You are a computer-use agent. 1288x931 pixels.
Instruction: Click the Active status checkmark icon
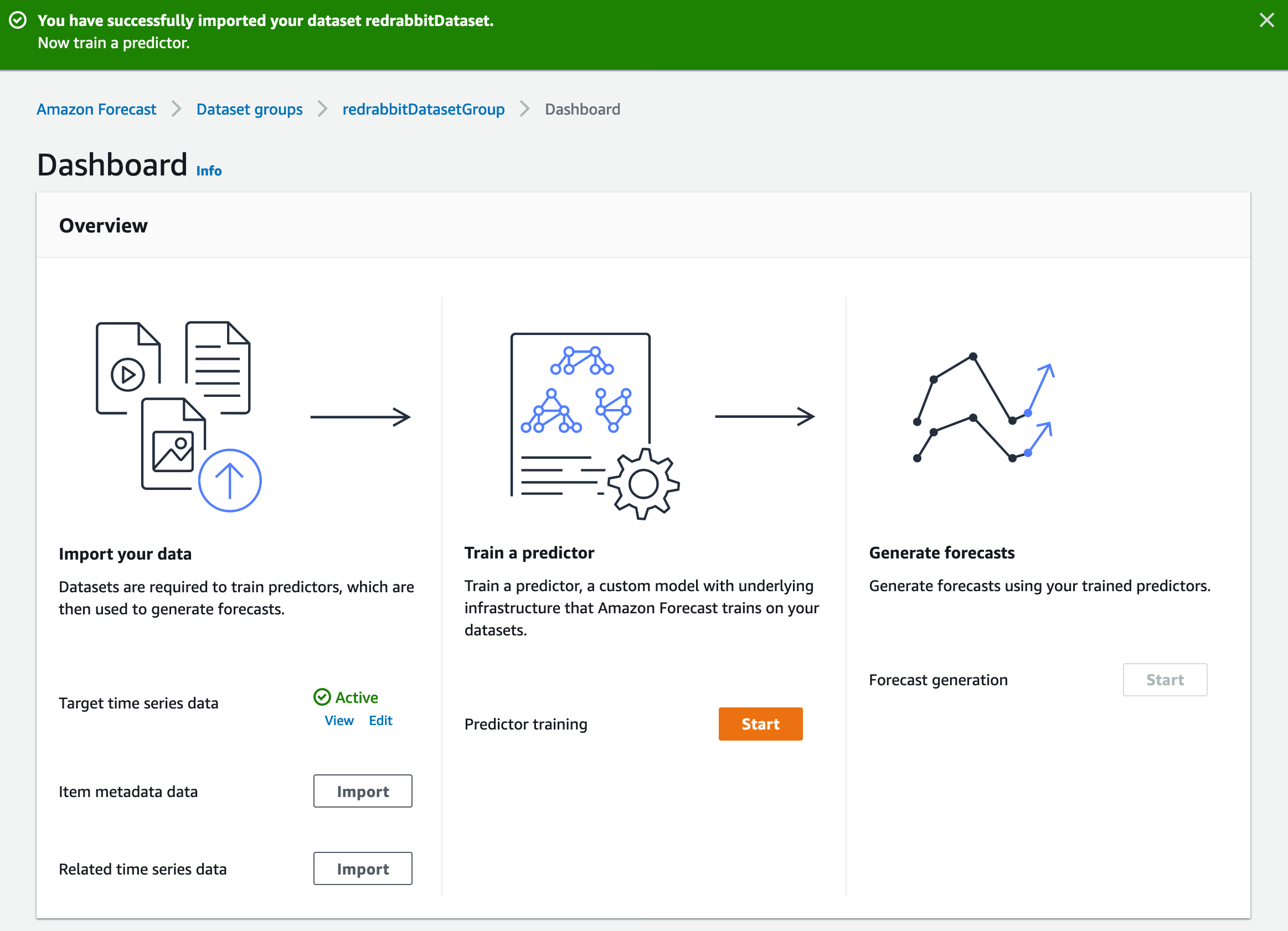[x=322, y=697]
